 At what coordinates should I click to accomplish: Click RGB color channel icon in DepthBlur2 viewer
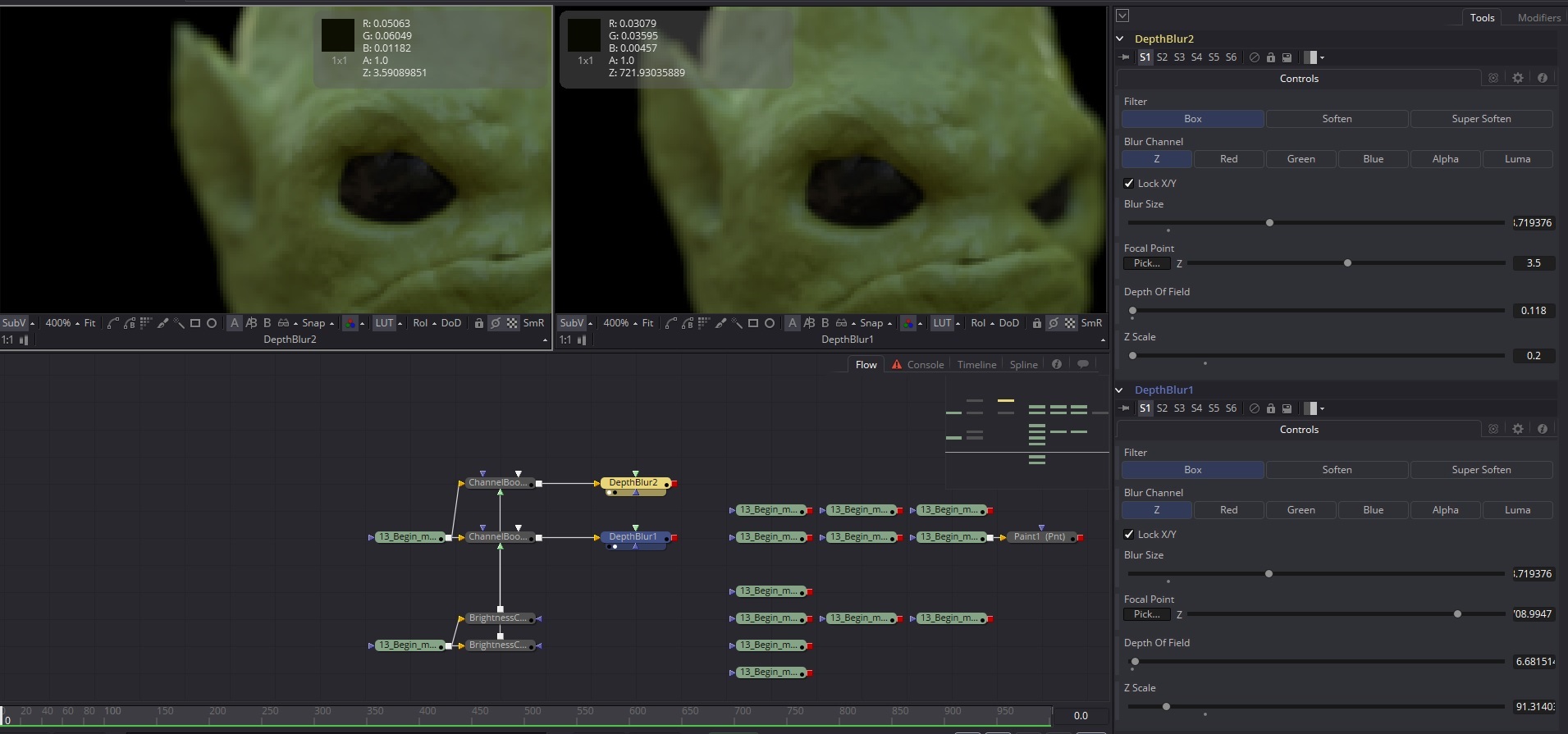tap(350, 323)
